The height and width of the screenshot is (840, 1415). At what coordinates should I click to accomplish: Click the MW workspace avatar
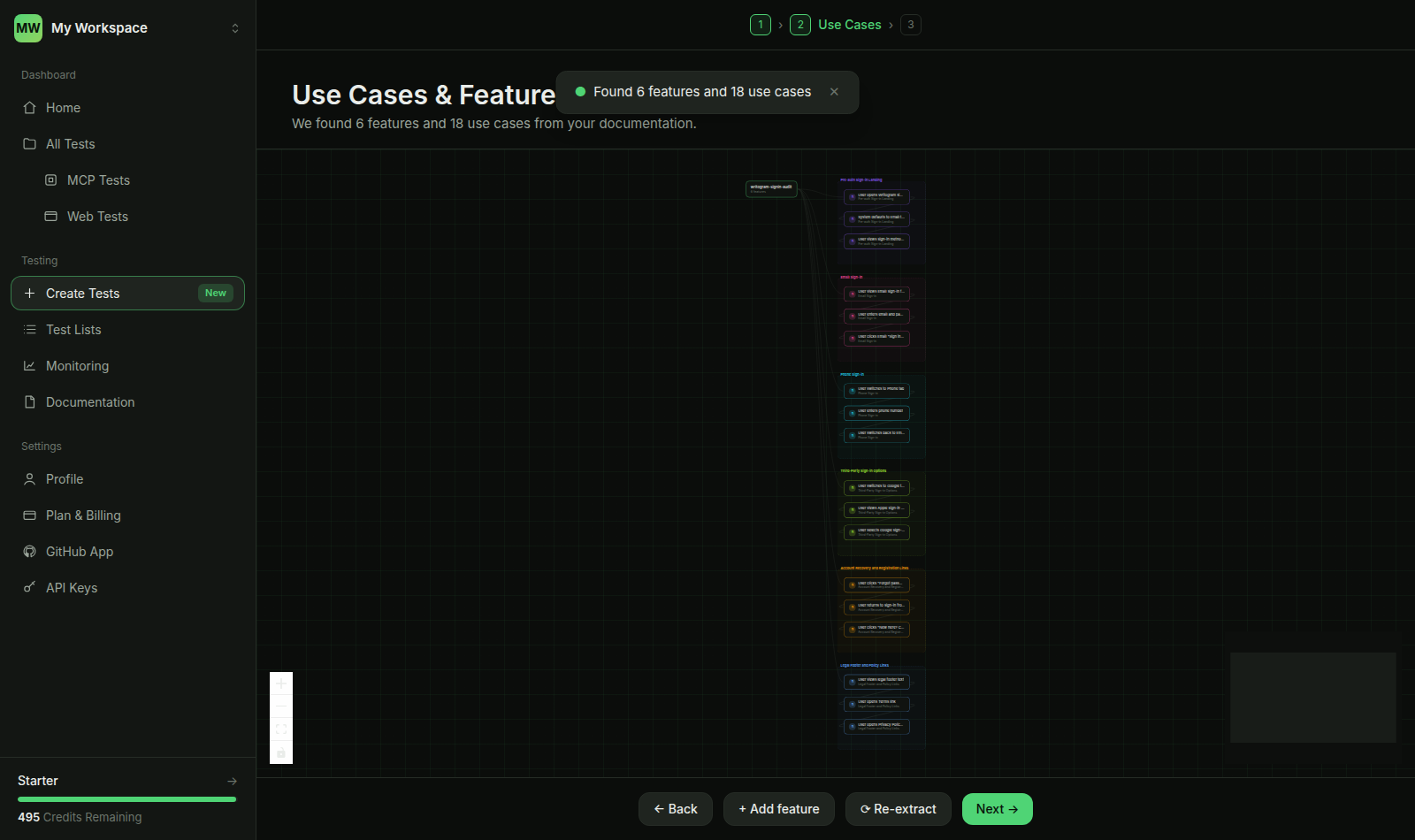coord(28,28)
